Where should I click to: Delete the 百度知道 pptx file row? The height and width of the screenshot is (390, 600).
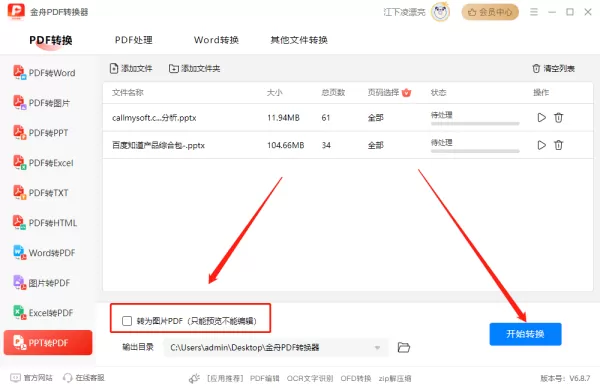click(x=558, y=145)
